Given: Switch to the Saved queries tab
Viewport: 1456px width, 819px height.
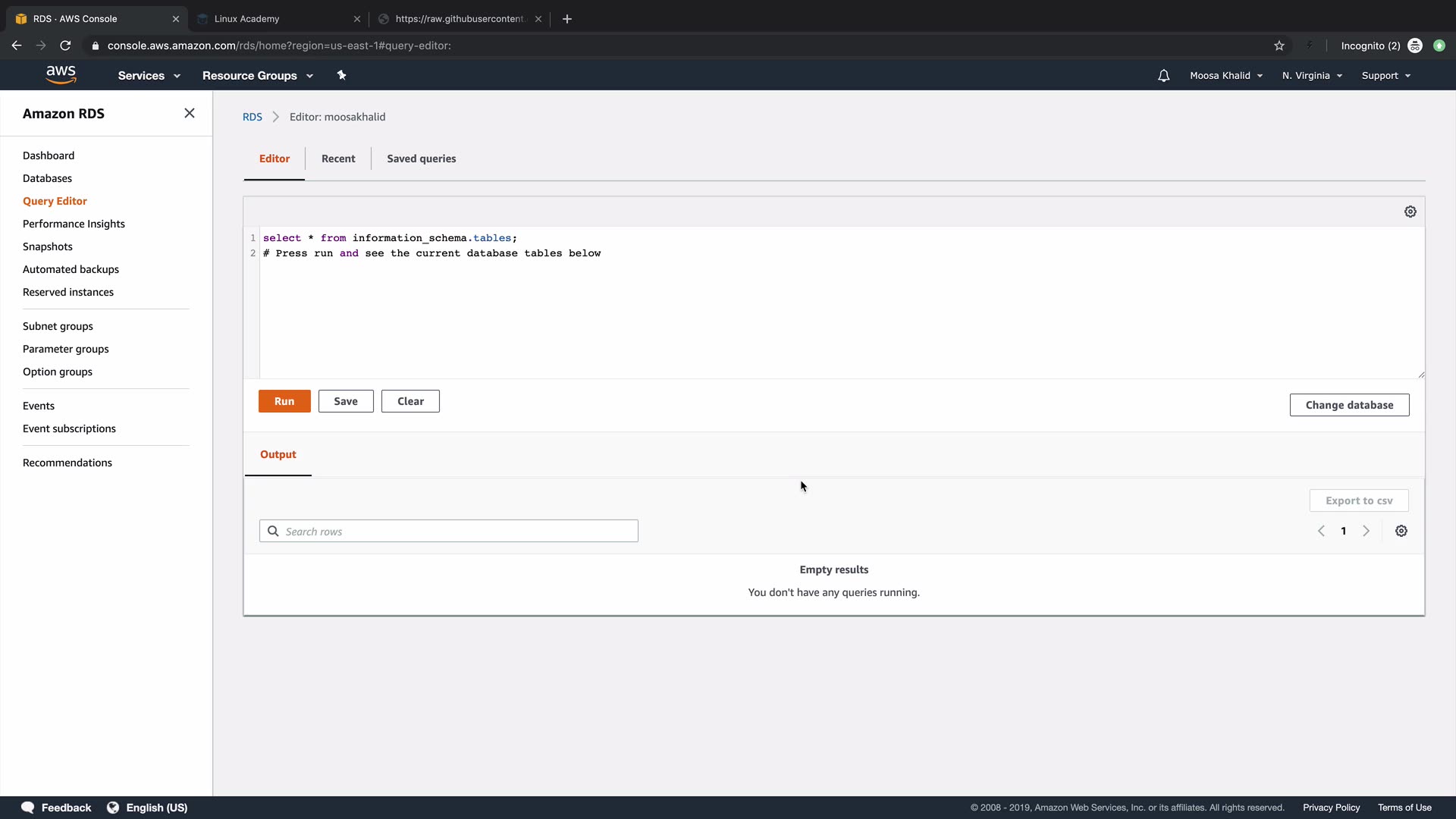Looking at the screenshot, I should 421,158.
